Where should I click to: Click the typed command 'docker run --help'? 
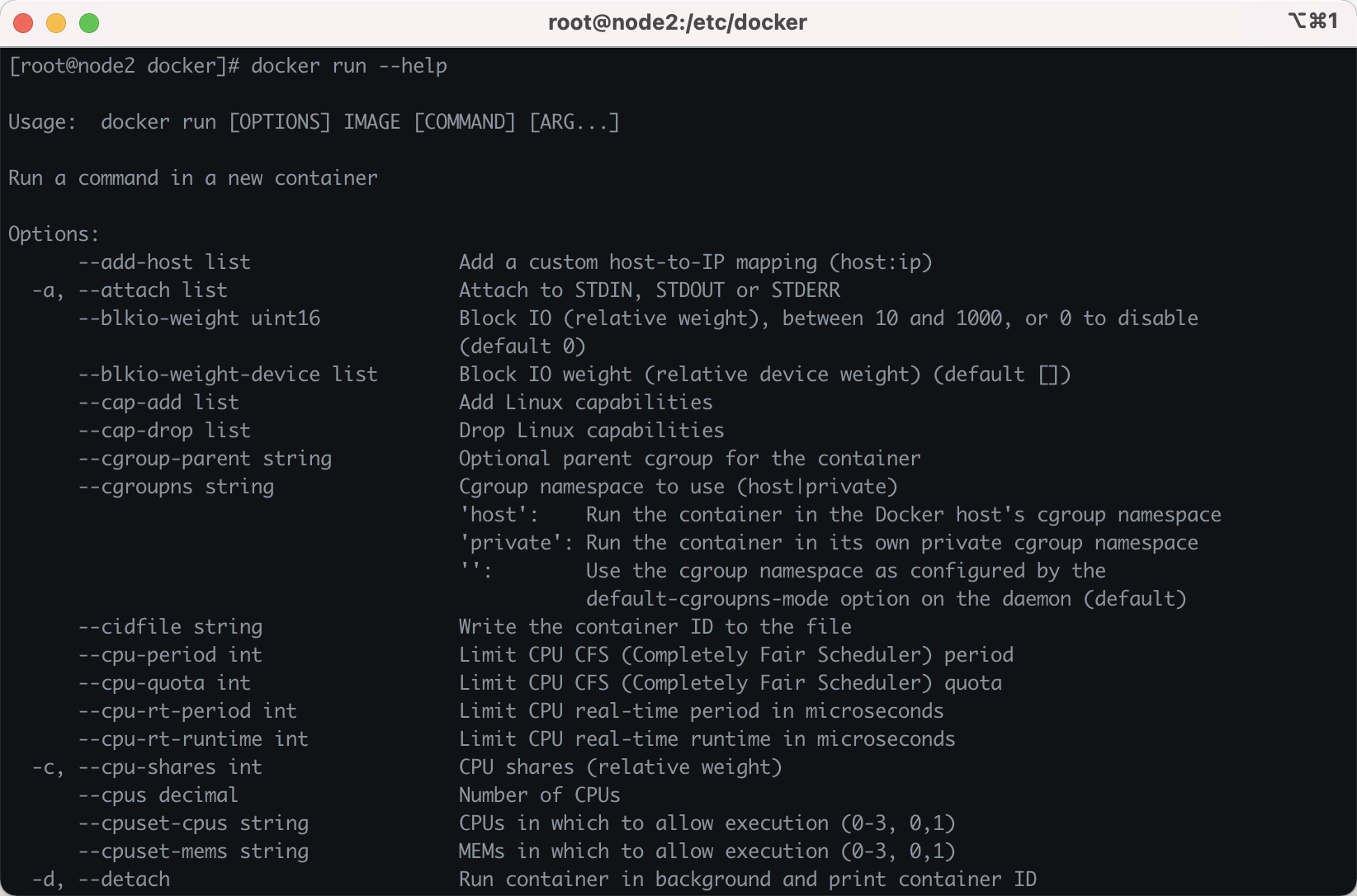point(348,66)
